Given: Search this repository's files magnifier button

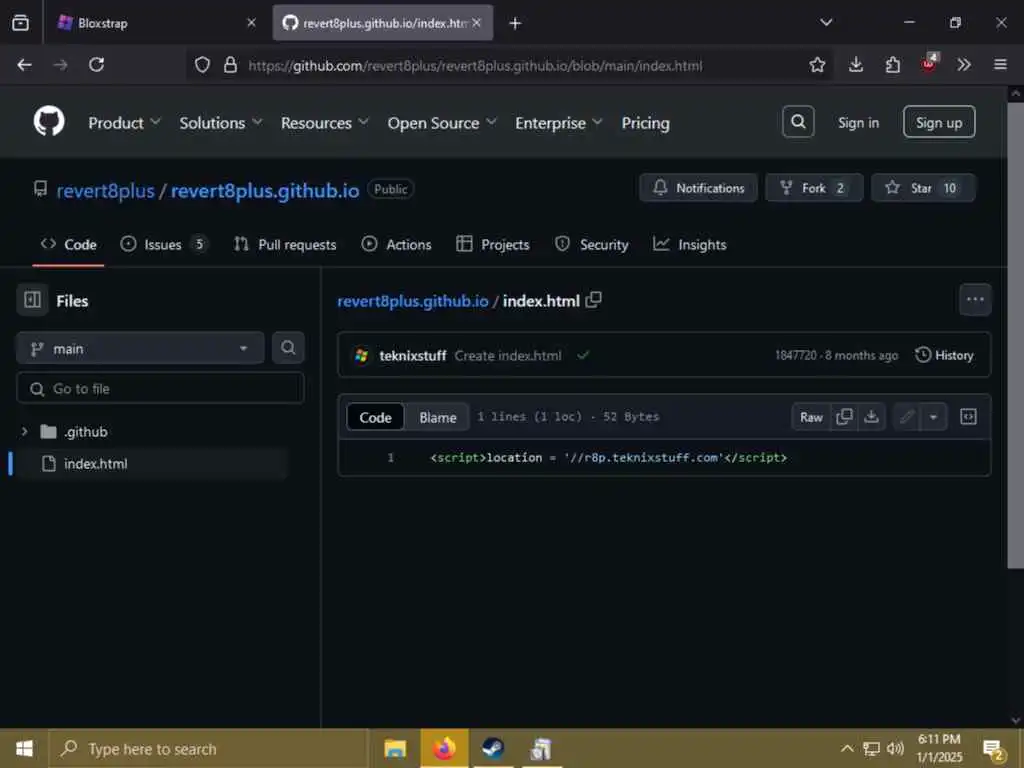Looking at the screenshot, I should pos(288,347).
